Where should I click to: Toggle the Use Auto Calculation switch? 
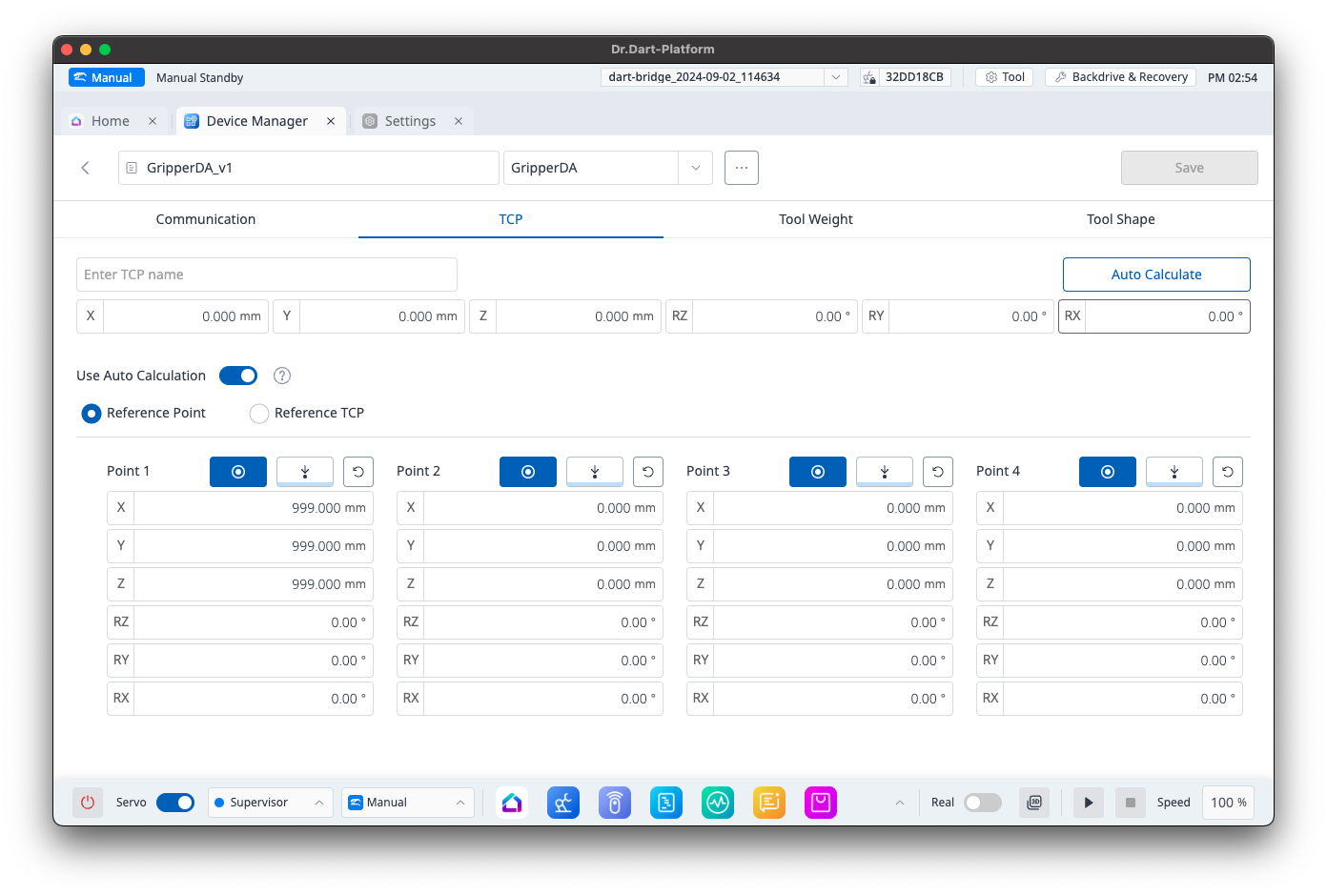pyautogui.click(x=238, y=376)
